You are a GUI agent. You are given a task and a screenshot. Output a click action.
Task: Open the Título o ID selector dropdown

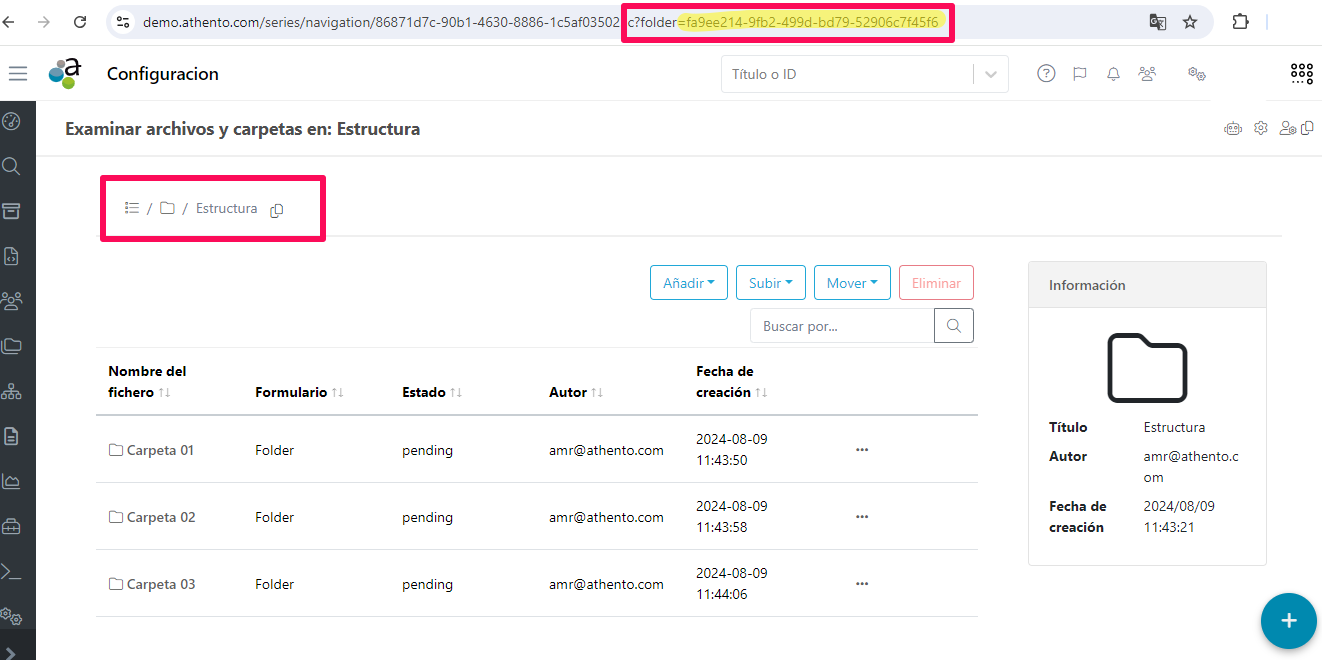click(990, 74)
